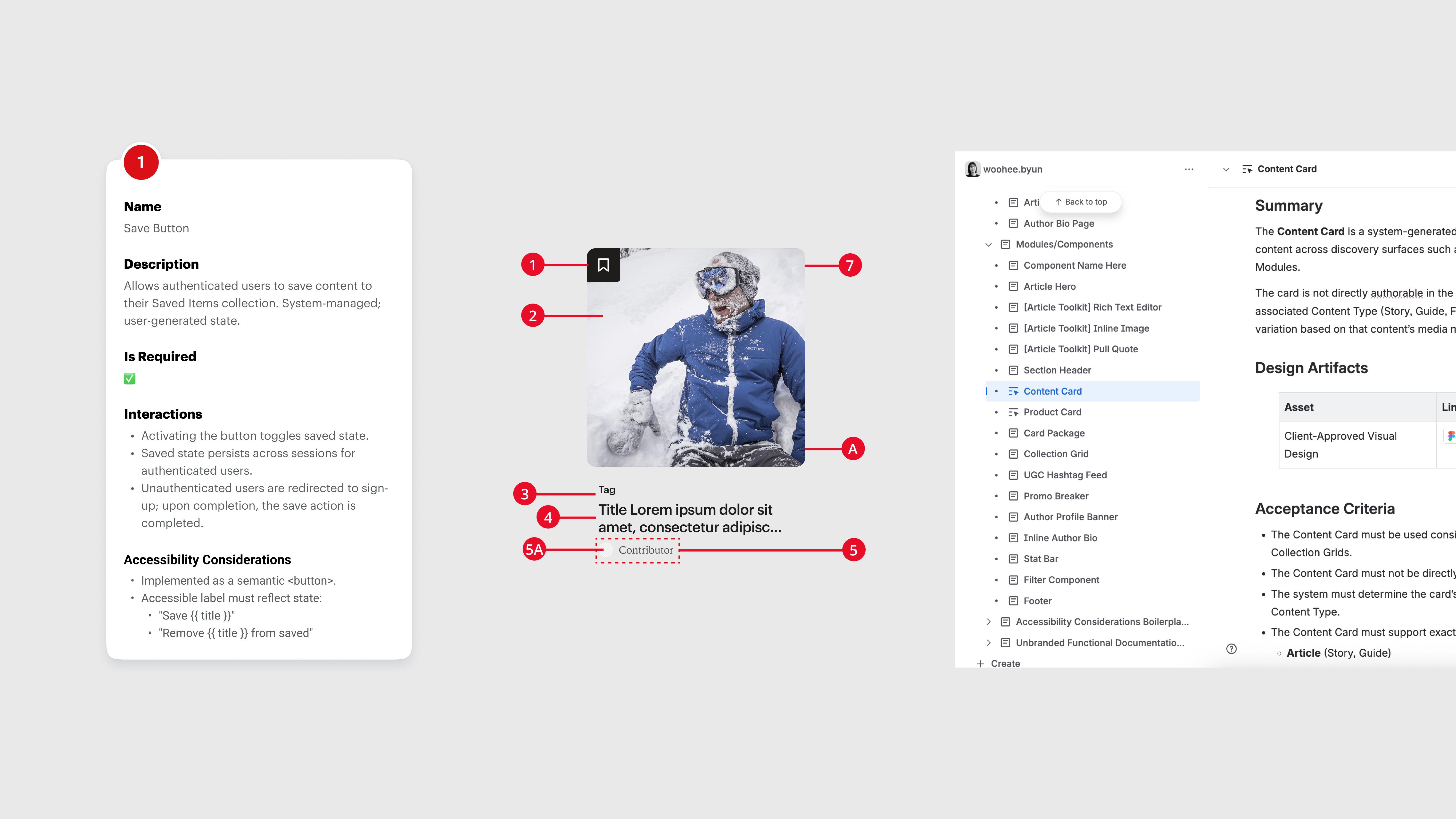This screenshot has height=819, width=1456.
Task: Click the help question mark icon
Action: point(1232,649)
